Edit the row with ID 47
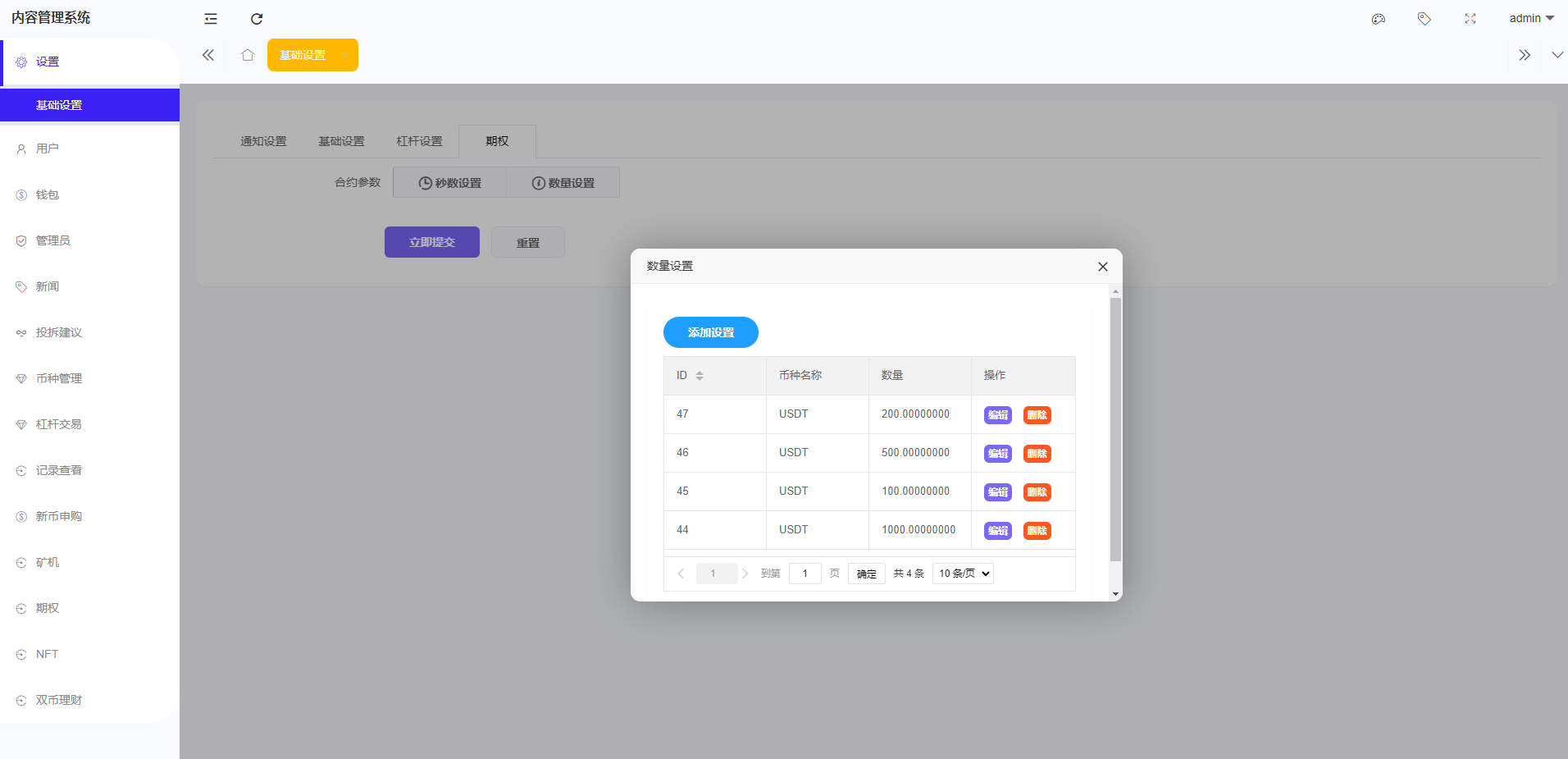 [997, 415]
